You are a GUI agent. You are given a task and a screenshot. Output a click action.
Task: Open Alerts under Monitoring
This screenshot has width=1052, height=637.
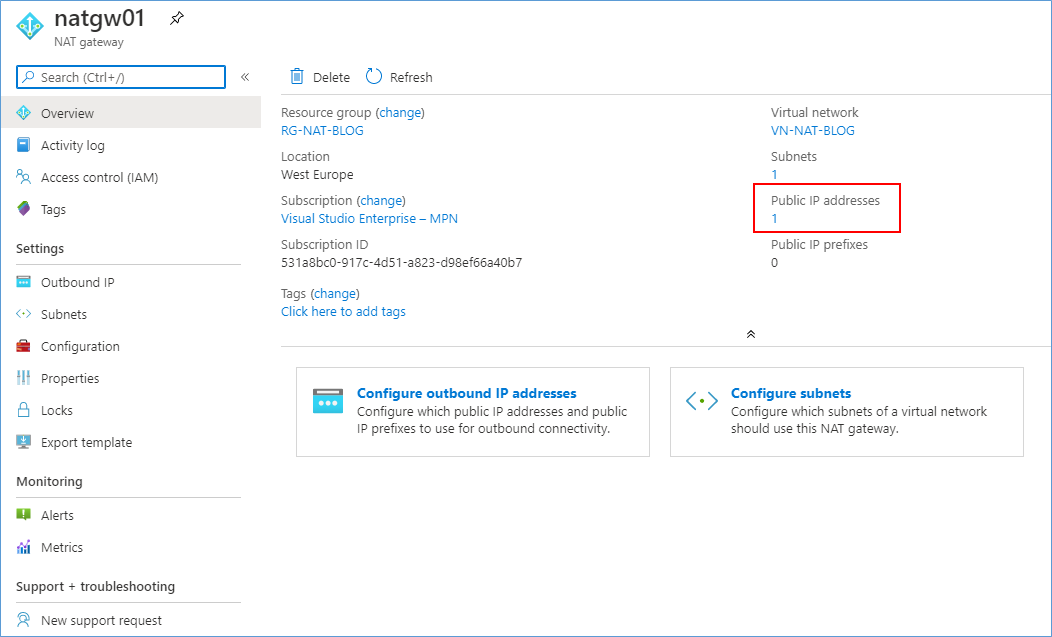point(57,516)
